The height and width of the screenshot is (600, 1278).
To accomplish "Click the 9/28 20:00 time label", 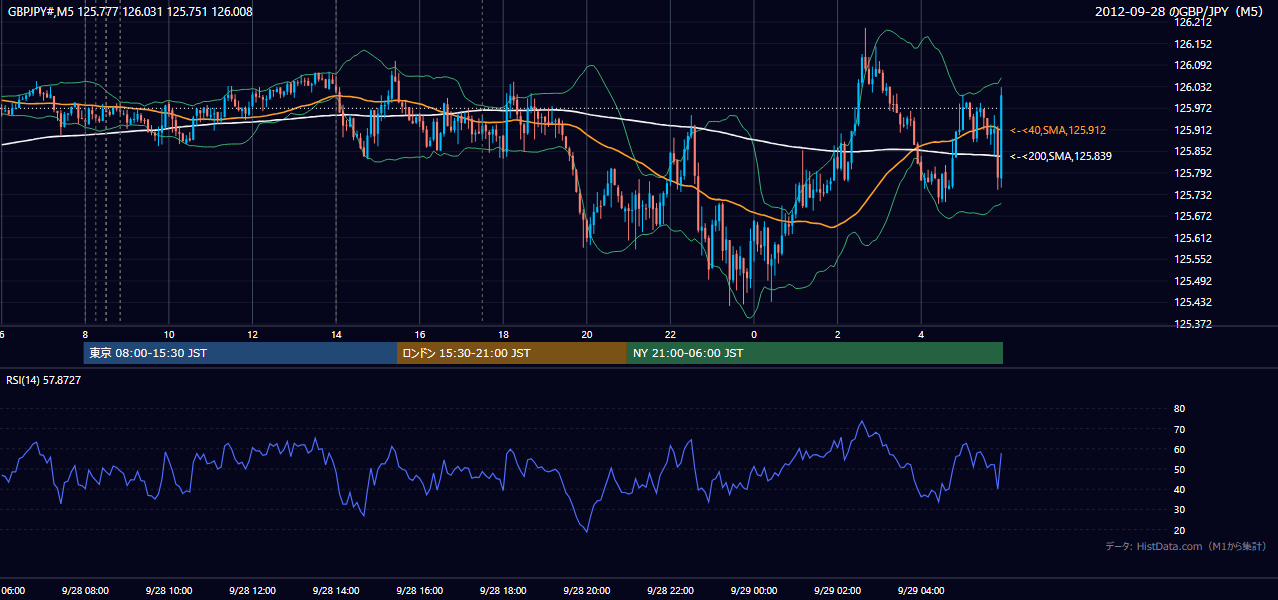I will tap(587, 590).
